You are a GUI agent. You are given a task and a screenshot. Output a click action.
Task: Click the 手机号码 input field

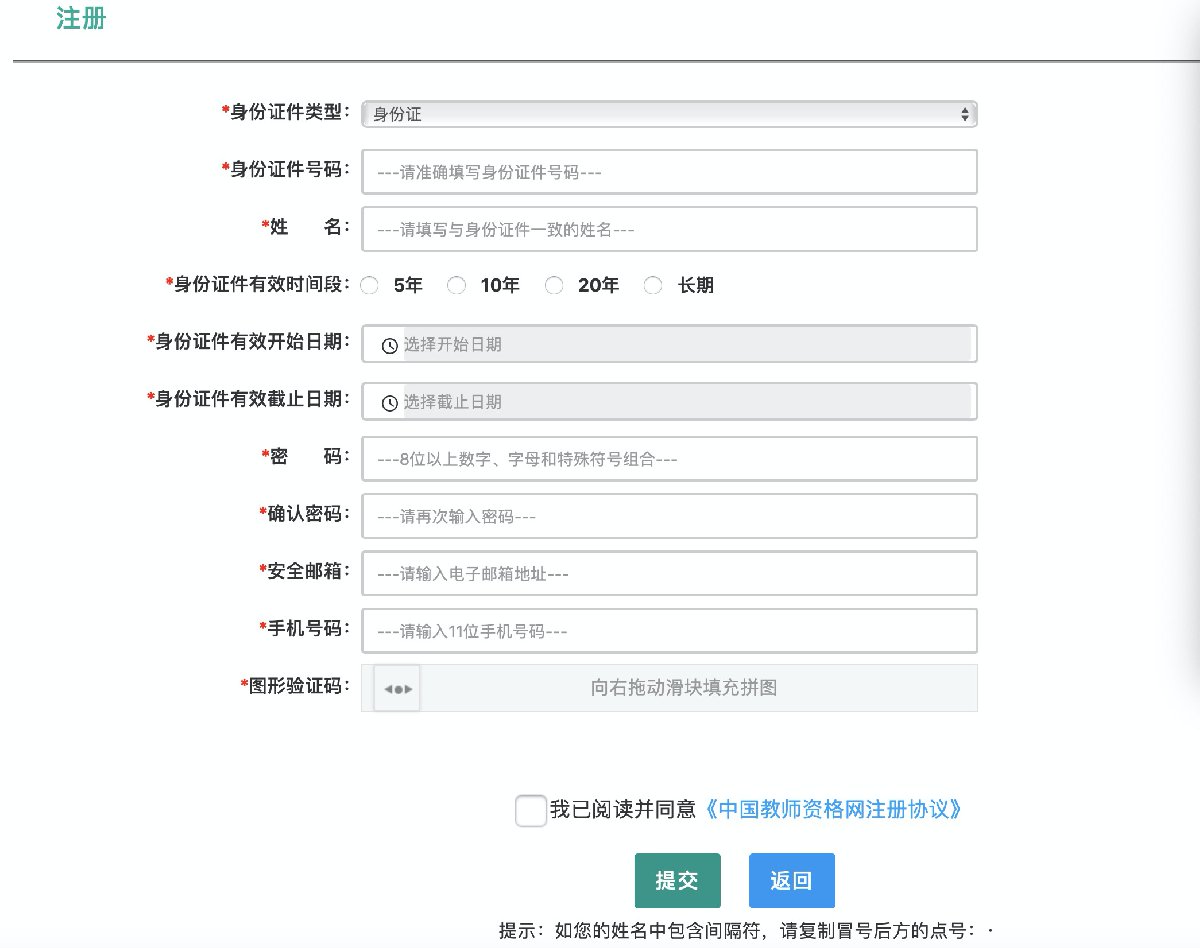pos(669,631)
